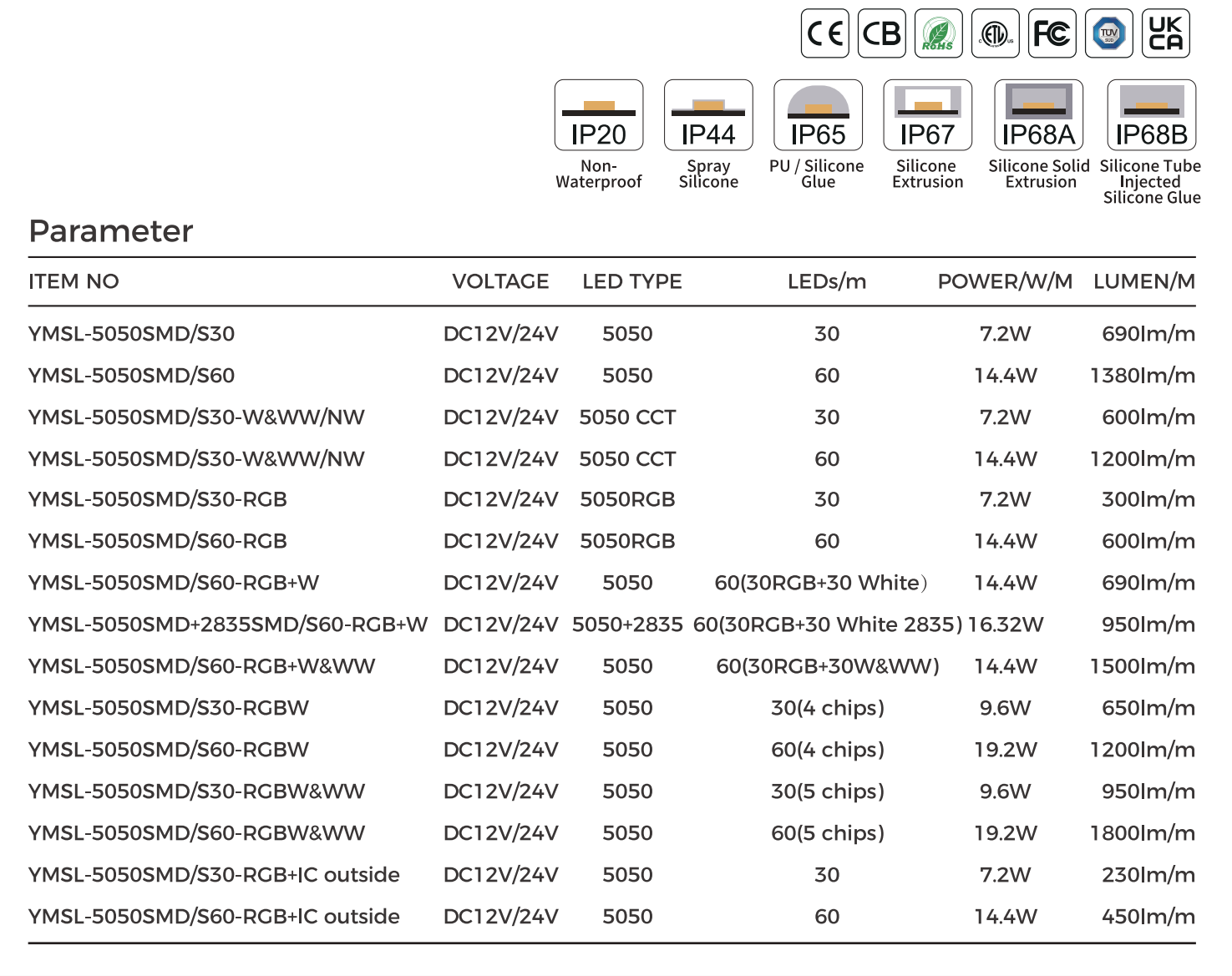The width and height of the screenshot is (1232, 976).
Task: Choose the IP65 PU/Silicone Glue icon
Action: coord(818,115)
